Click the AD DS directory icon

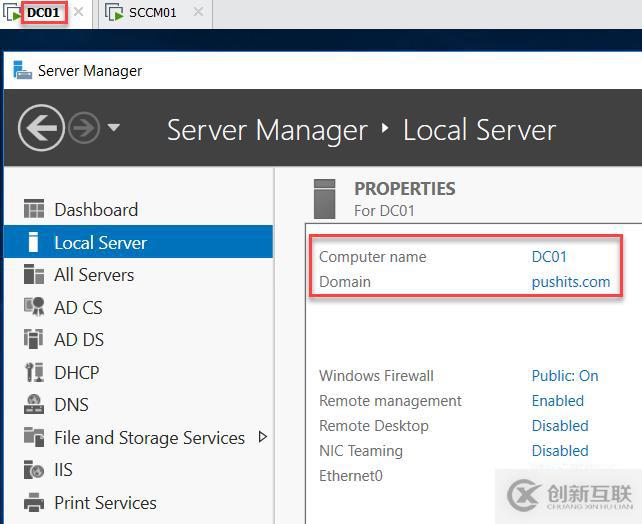click(x=34, y=339)
